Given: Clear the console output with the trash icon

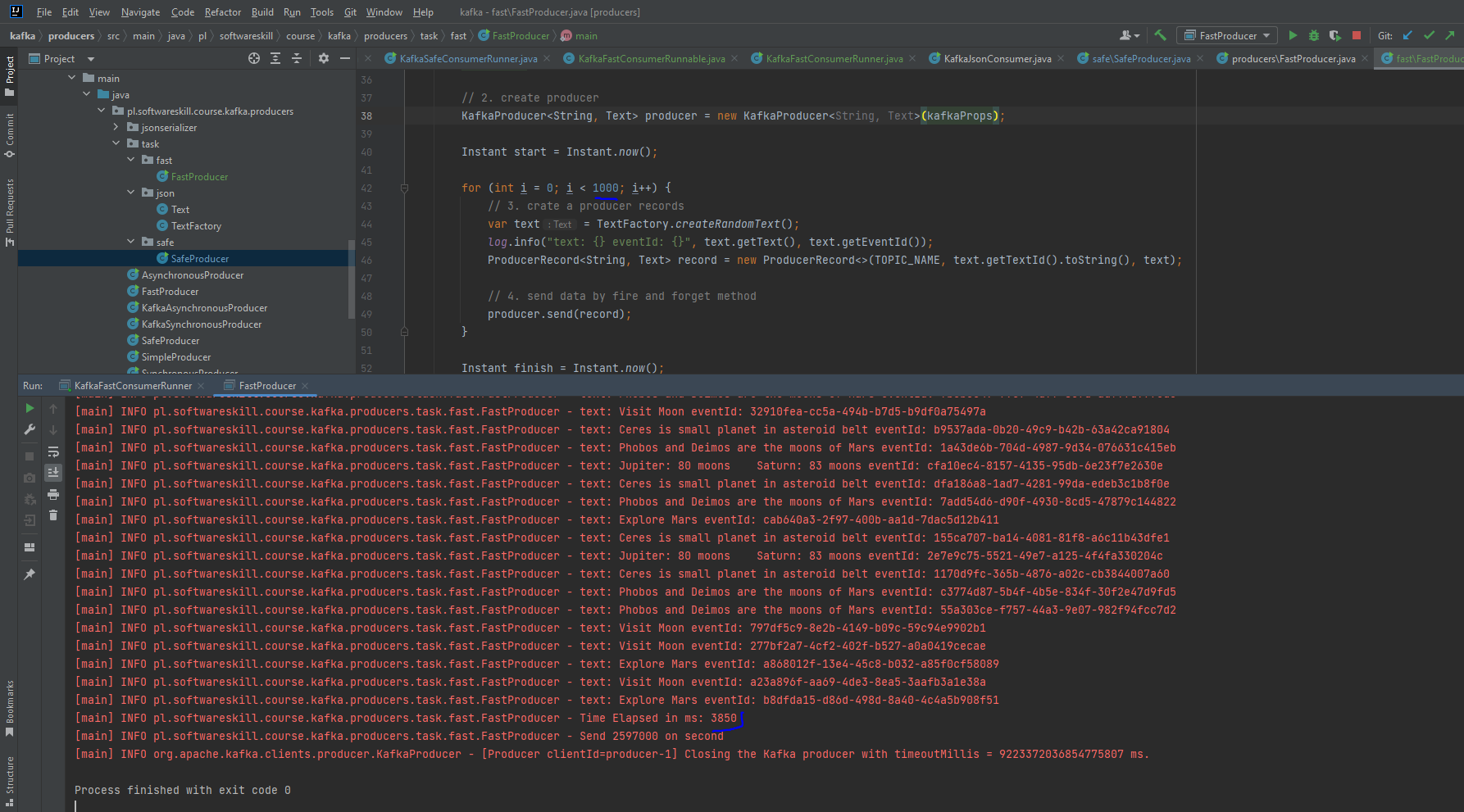Looking at the screenshot, I should click(x=53, y=515).
